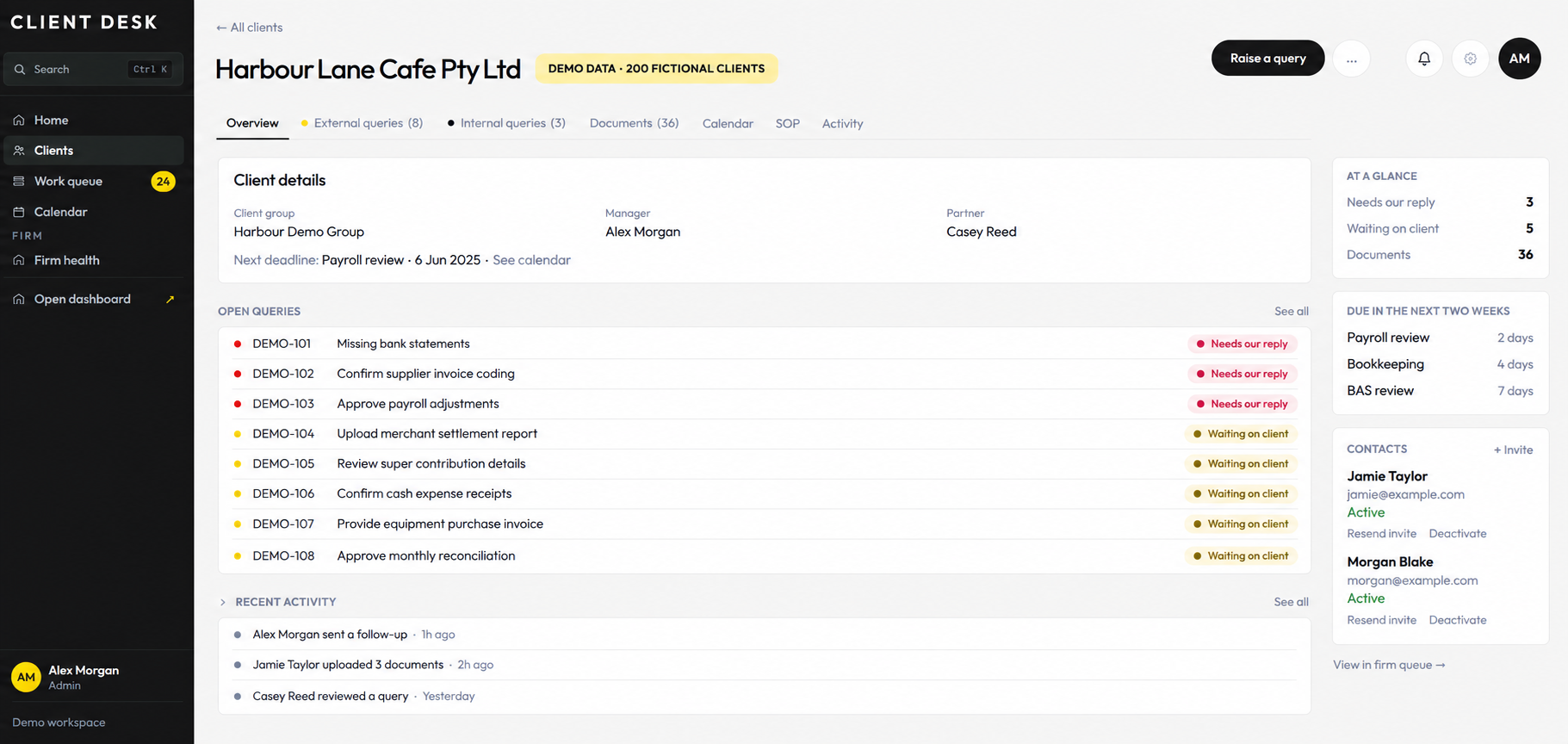
Task: Resend invite to Jamie Taylor
Action: (x=1381, y=534)
